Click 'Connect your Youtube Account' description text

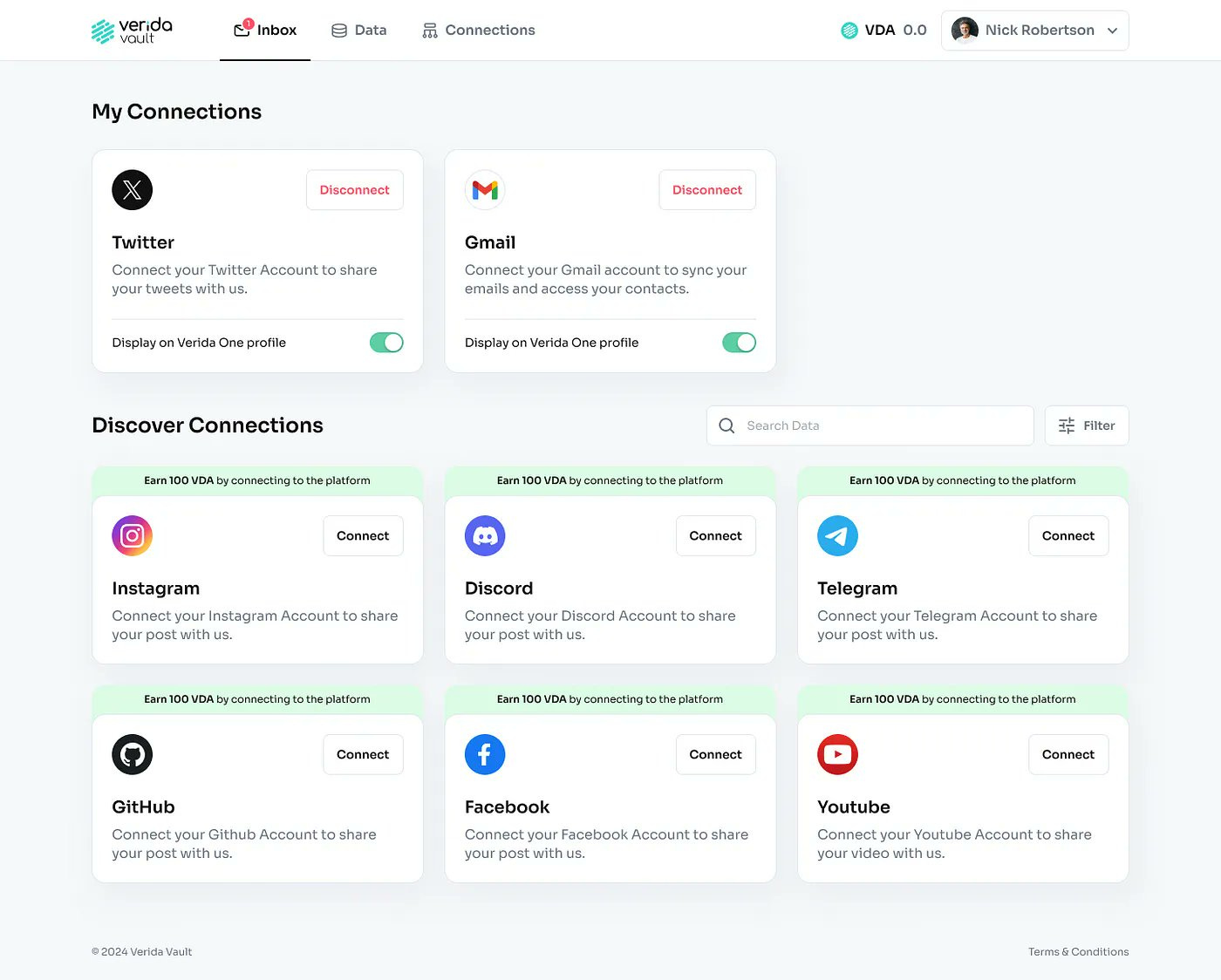[954, 844]
